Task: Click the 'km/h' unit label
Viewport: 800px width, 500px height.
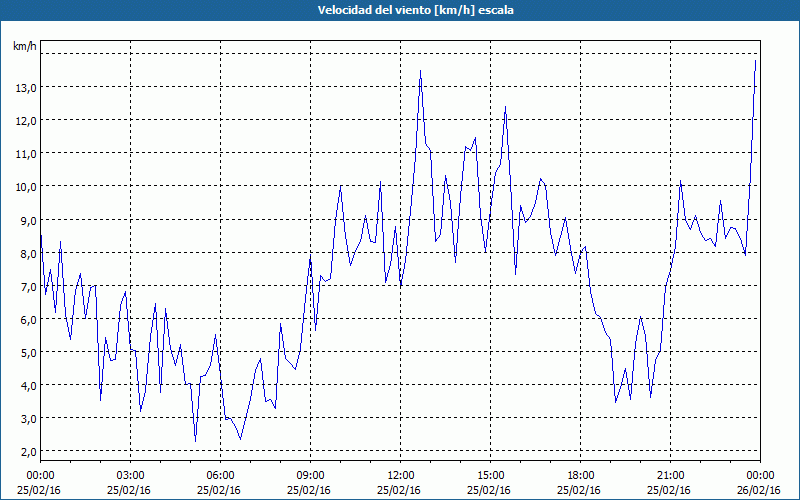Action: click(25, 47)
